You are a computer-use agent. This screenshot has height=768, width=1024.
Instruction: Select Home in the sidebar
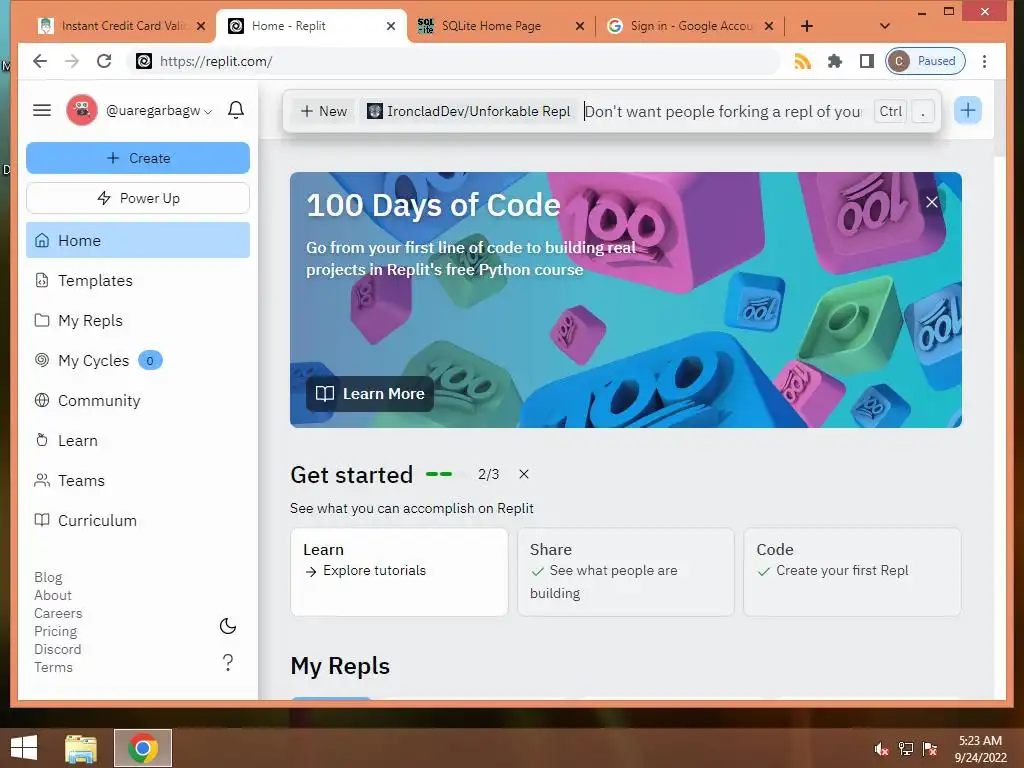click(138, 240)
